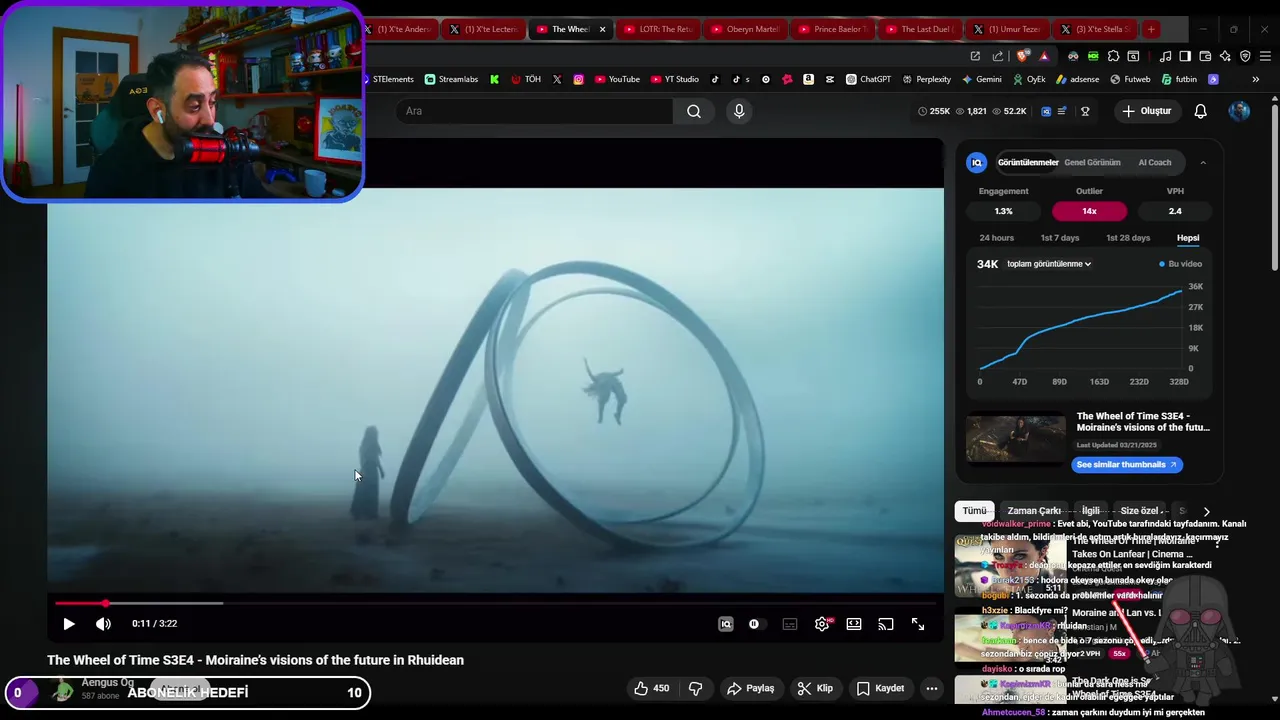Collapse the vidIQ panel chevron

click(x=1203, y=162)
